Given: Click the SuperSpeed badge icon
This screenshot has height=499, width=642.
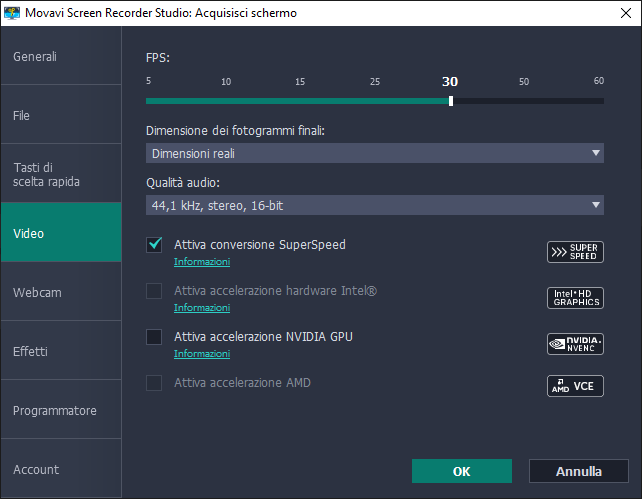Looking at the screenshot, I should (x=575, y=251).
